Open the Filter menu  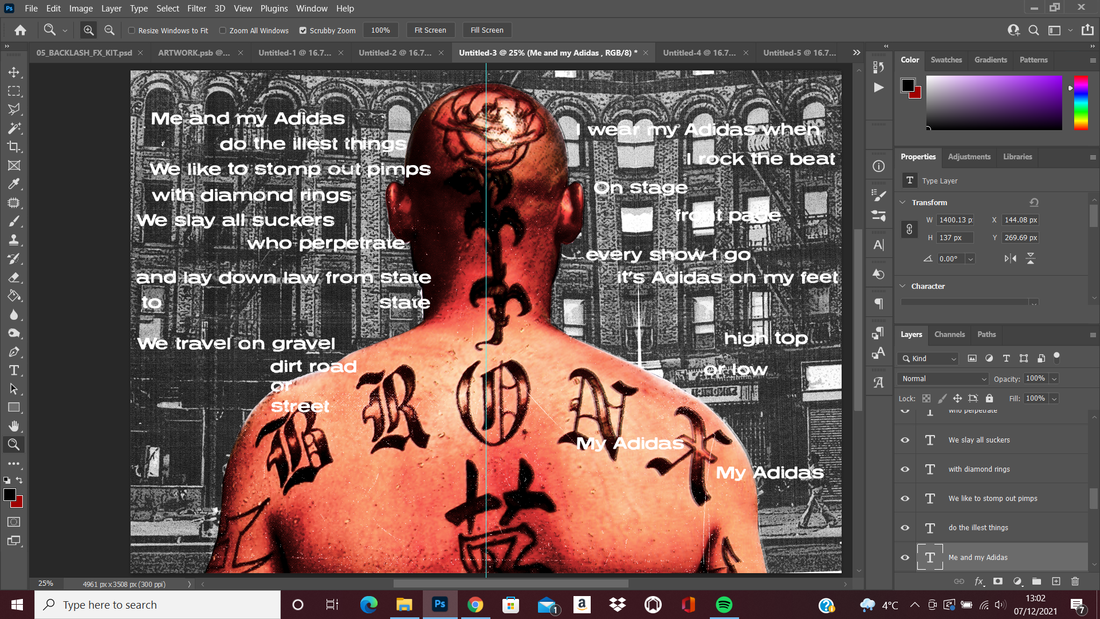tap(196, 8)
